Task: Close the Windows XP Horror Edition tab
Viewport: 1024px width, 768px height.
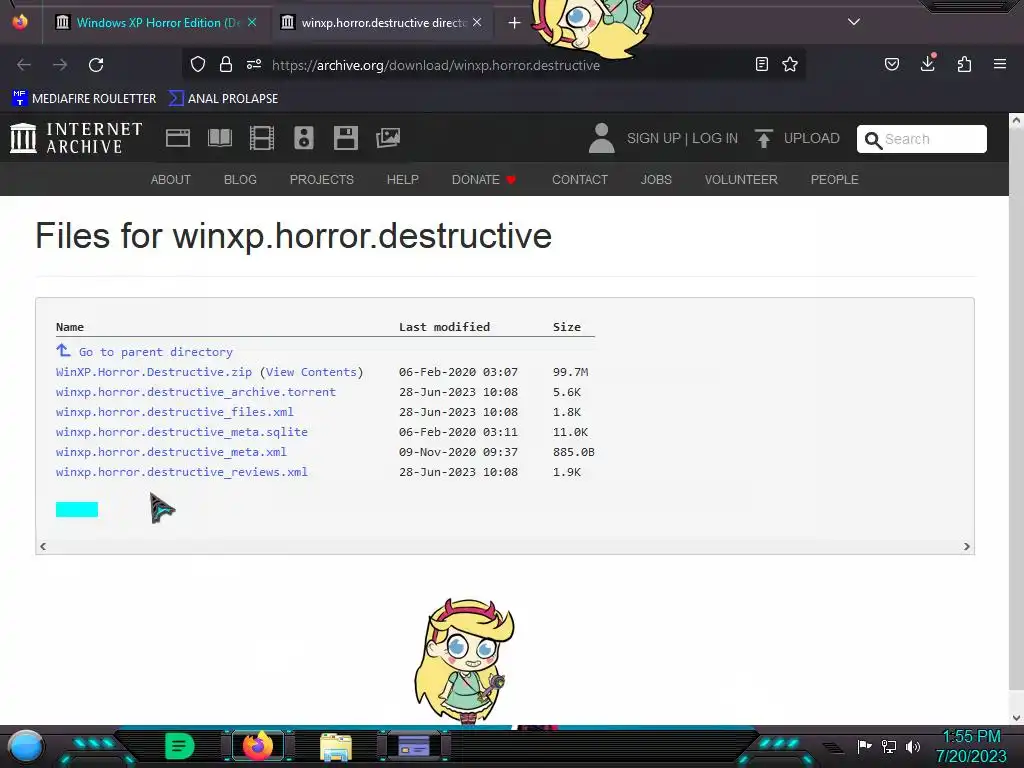Action: [252, 23]
